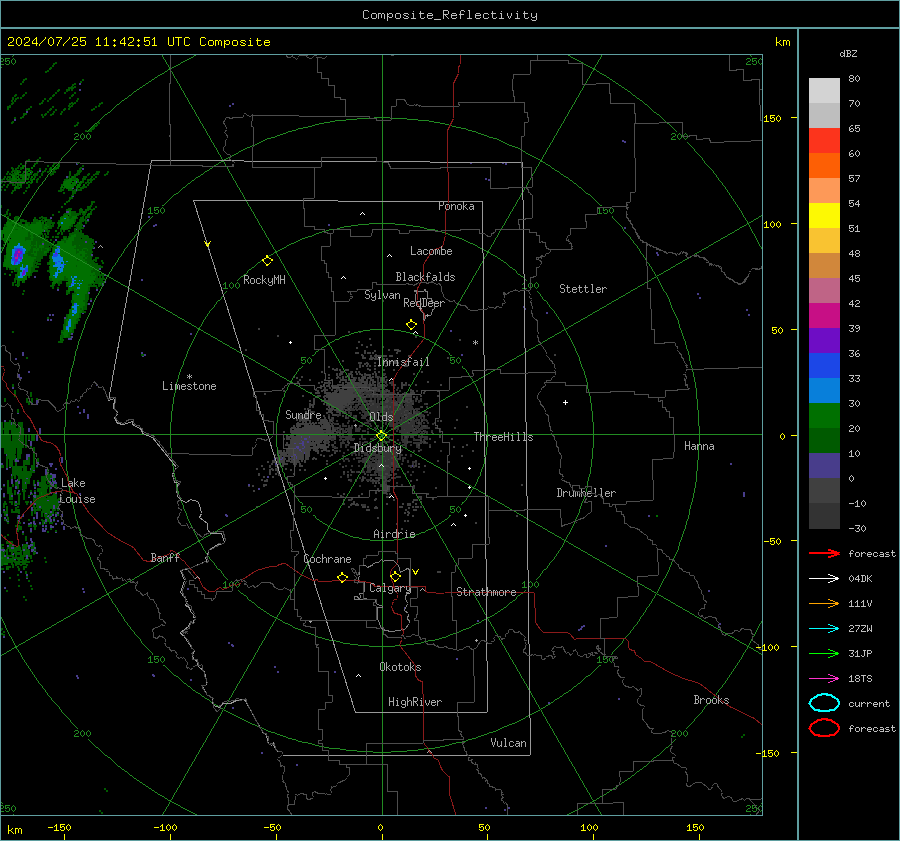Click the white plus marker west of Hanna
The width and height of the screenshot is (900, 841).
(565, 402)
